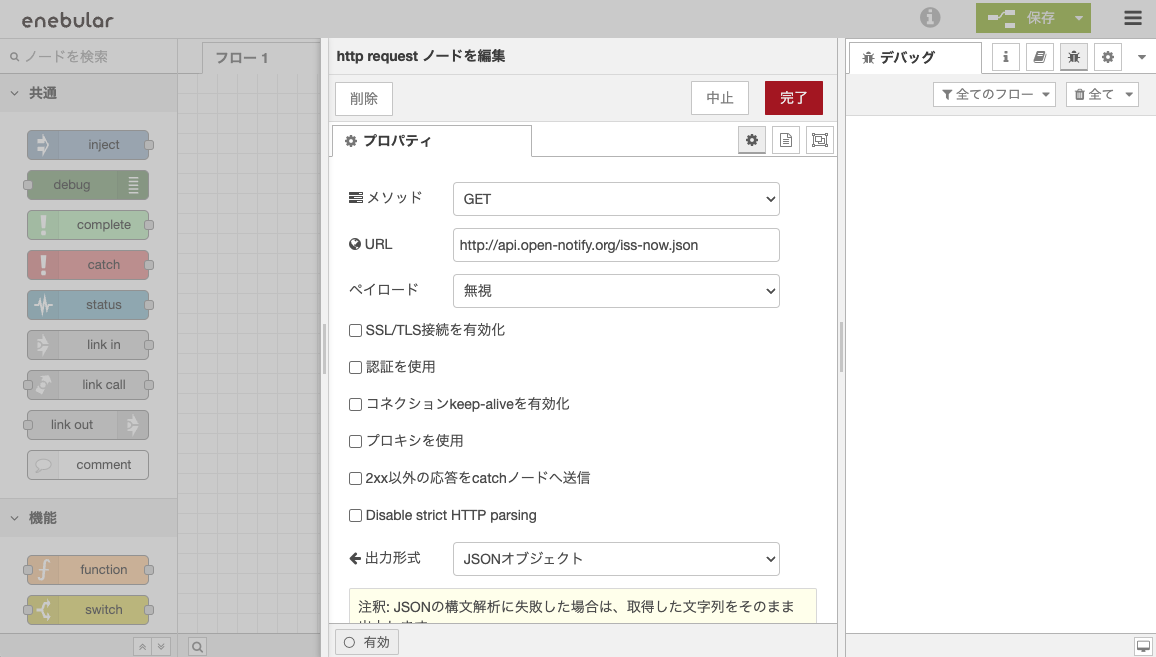
Task: Edit the URL input field
Action: [615, 245]
